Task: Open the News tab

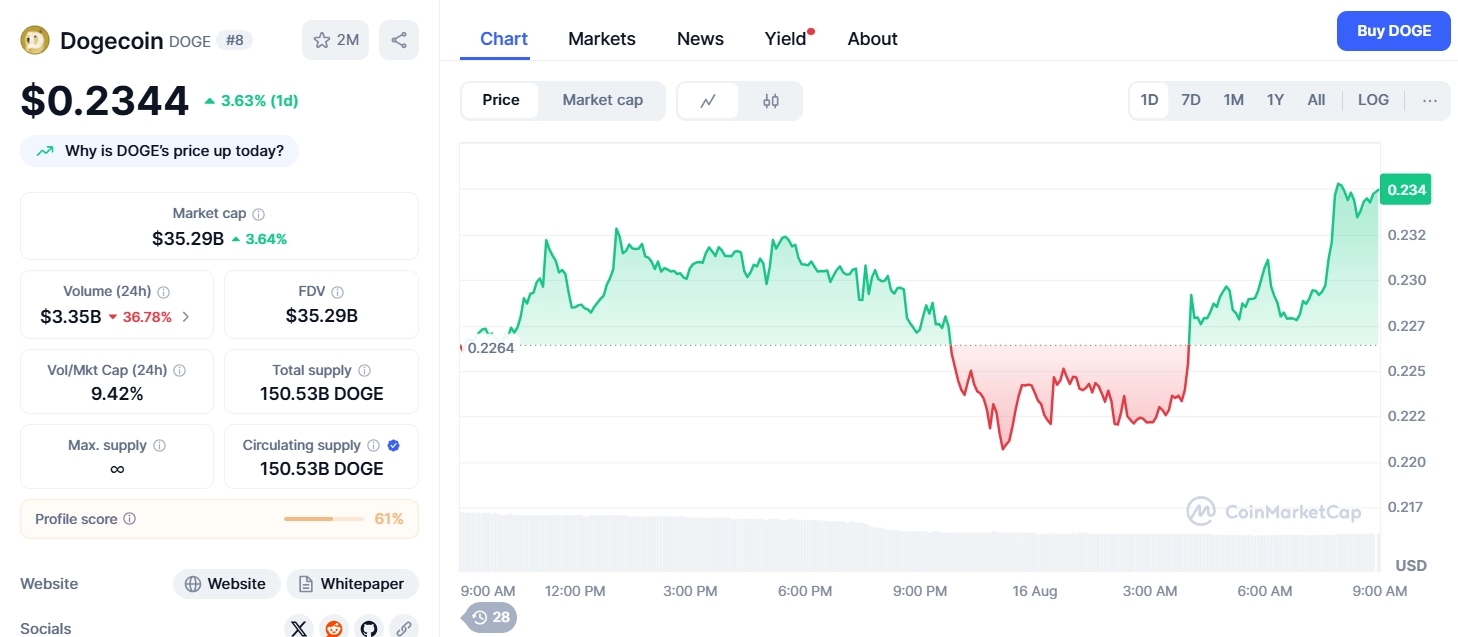Action: (x=699, y=38)
